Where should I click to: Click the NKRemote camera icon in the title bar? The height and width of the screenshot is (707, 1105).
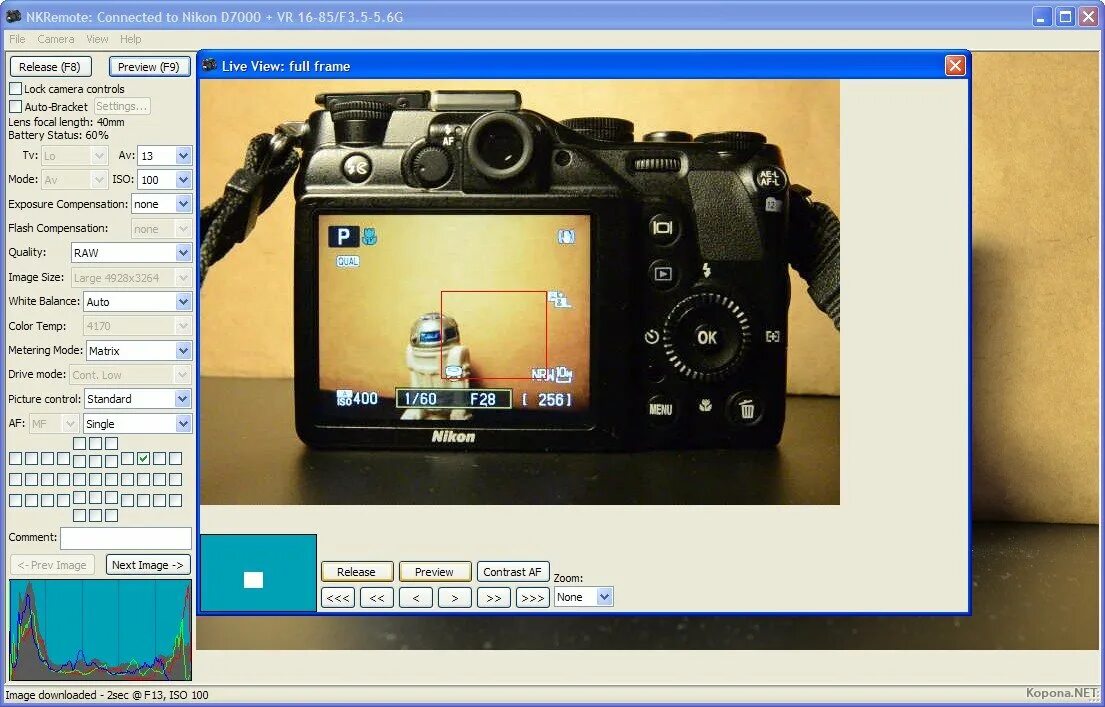click(x=12, y=16)
